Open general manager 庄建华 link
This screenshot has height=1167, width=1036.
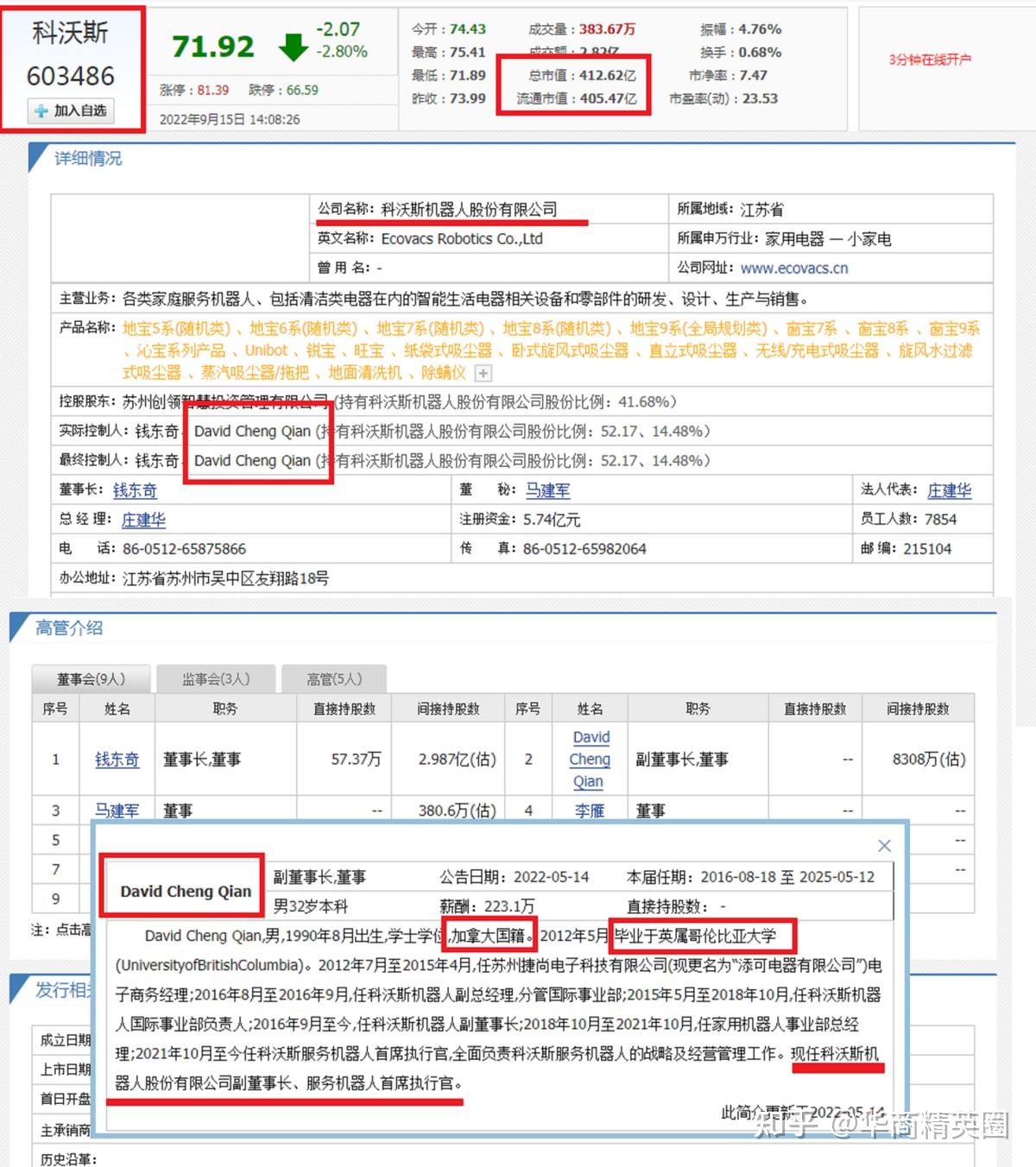tap(143, 520)
